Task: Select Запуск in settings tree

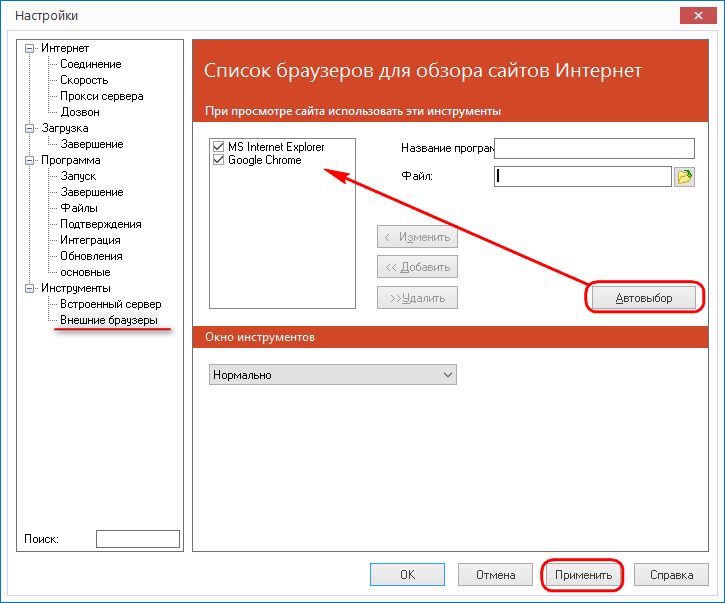Action: (x=78, y=176)
